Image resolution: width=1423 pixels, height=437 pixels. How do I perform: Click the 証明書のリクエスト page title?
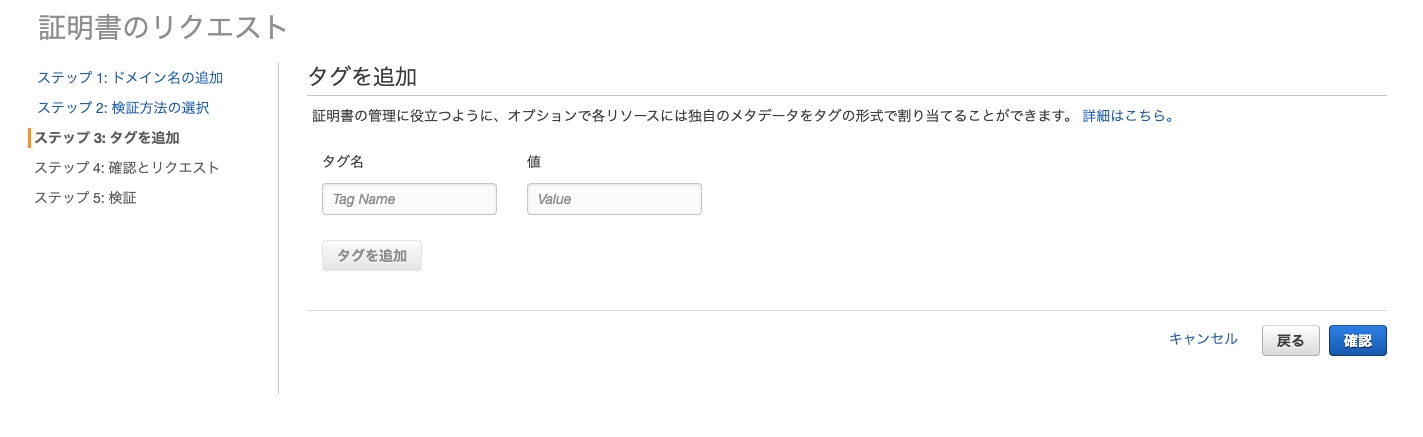(x=163, y=27)
